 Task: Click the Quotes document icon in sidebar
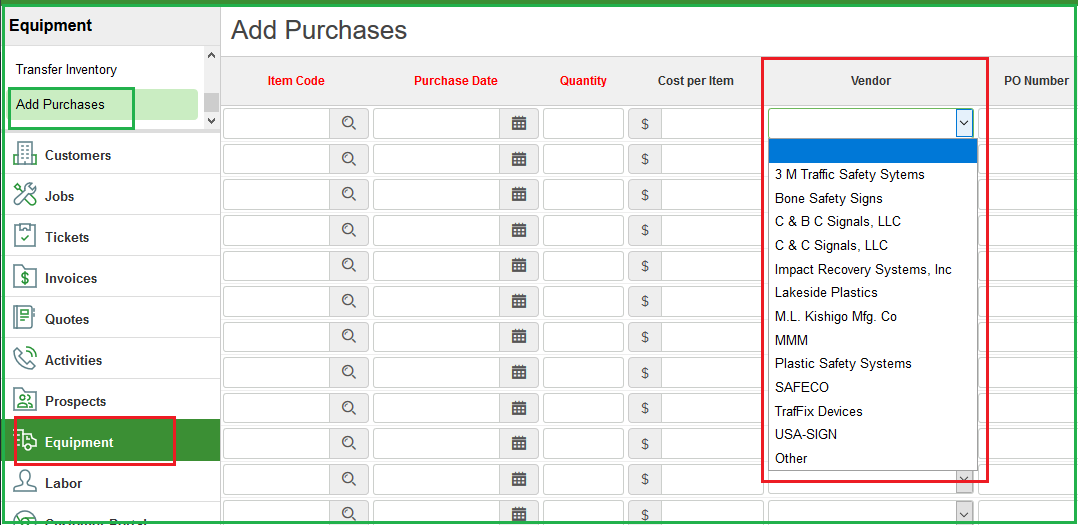click(x=25, y=319)
